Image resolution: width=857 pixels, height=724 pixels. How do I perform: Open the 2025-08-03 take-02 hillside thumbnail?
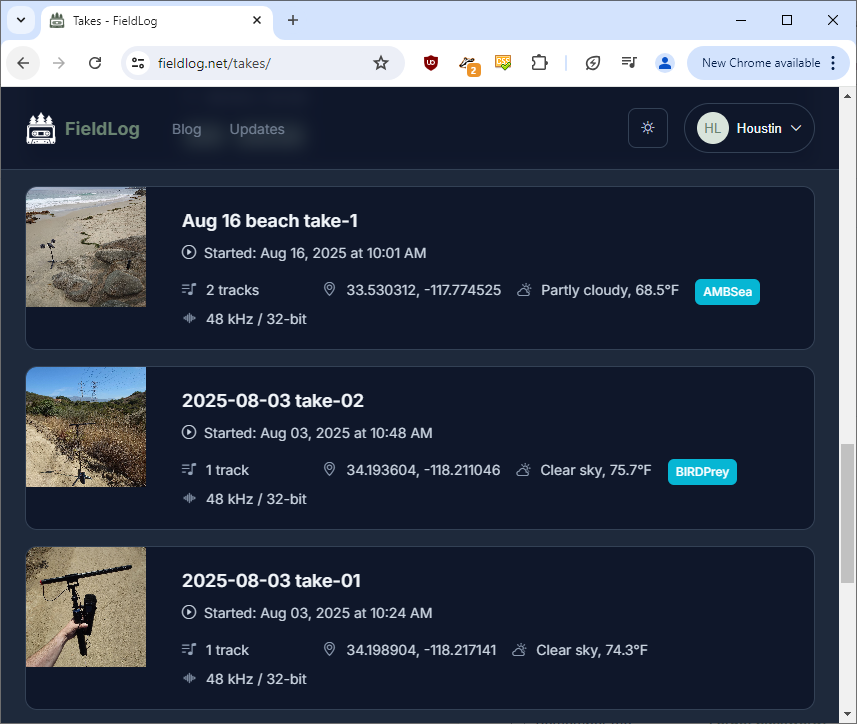pyautogui.click(x=86, y=427)
